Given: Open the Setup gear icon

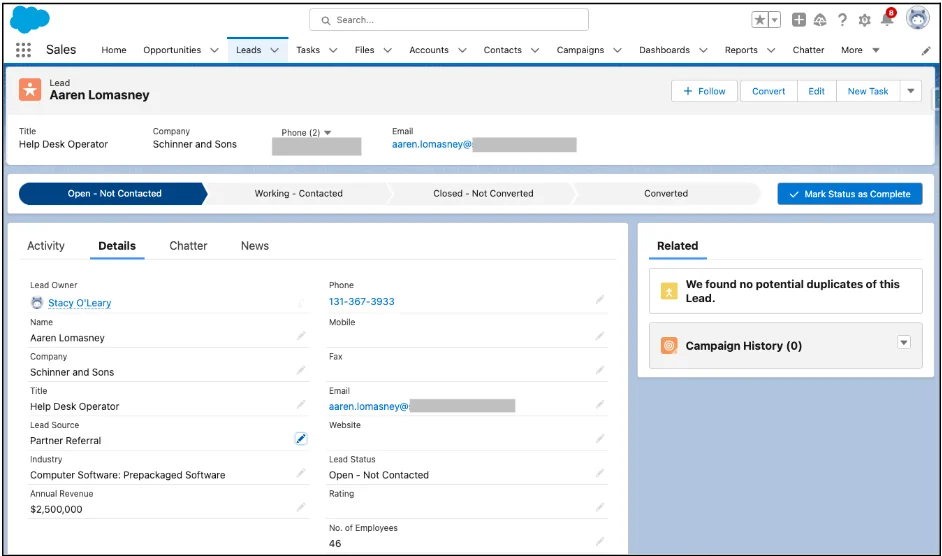Looking at the screenshot, I should click(x=865, y=20).
